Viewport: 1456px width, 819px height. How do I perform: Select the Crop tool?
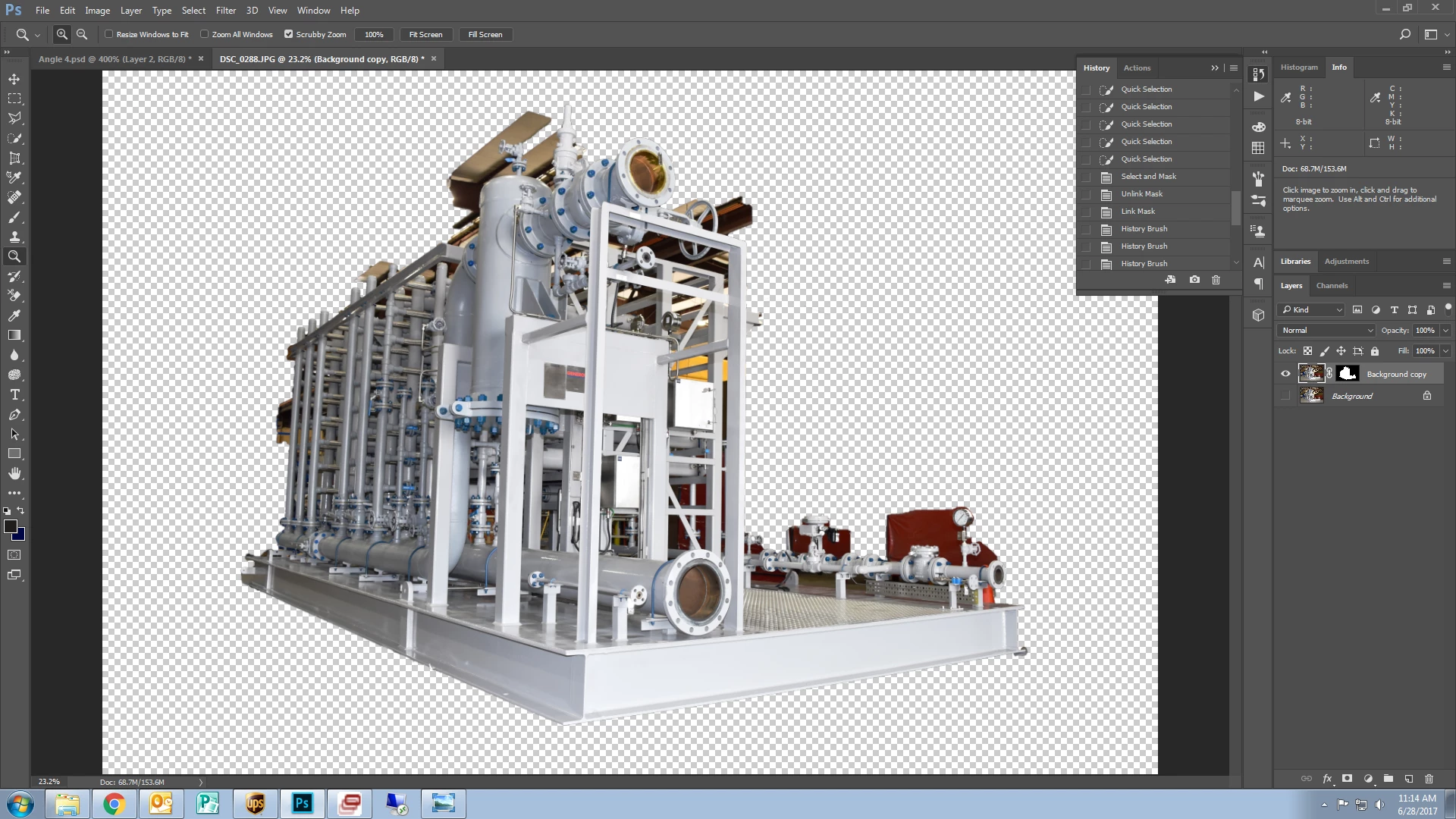pyautogui.click(x=14, y=158)
